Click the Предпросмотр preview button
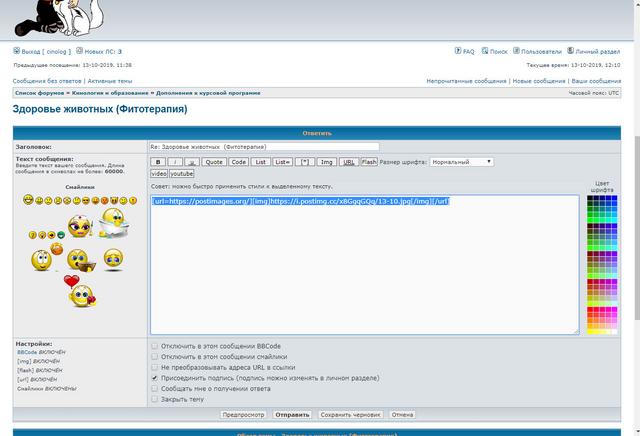The height and width of the screenshot is (436, 640). coord(243,415)
